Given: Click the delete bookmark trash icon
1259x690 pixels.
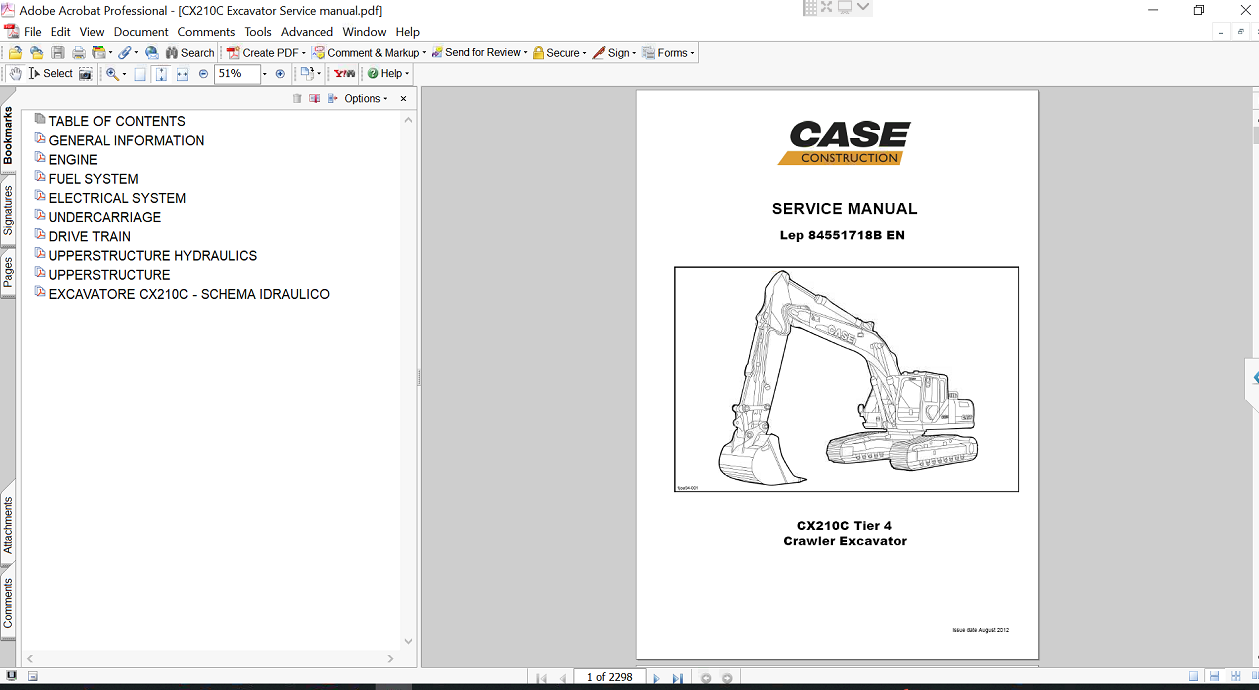Looking at the screenshot, I should coord(297,99).
